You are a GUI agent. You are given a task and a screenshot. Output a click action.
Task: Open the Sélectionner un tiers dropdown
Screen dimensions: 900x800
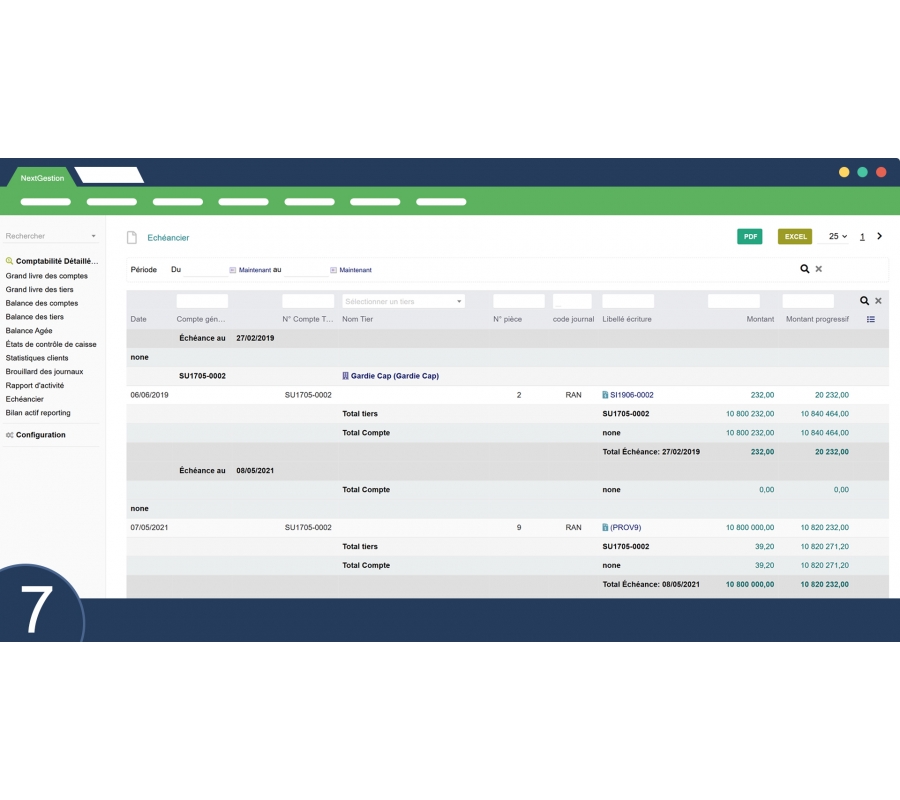(x=403, y=301)
